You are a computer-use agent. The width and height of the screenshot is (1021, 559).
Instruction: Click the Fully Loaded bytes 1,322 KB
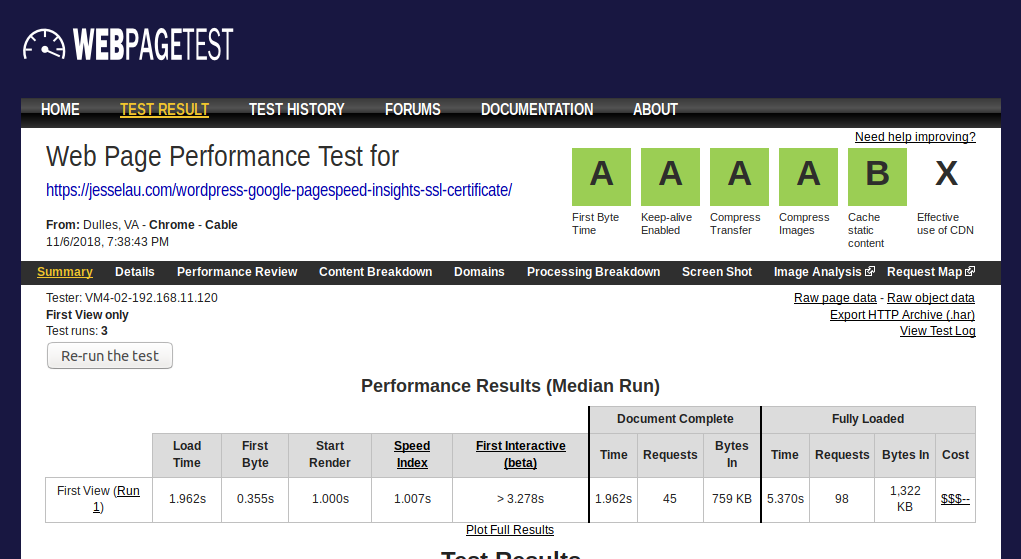905,498
